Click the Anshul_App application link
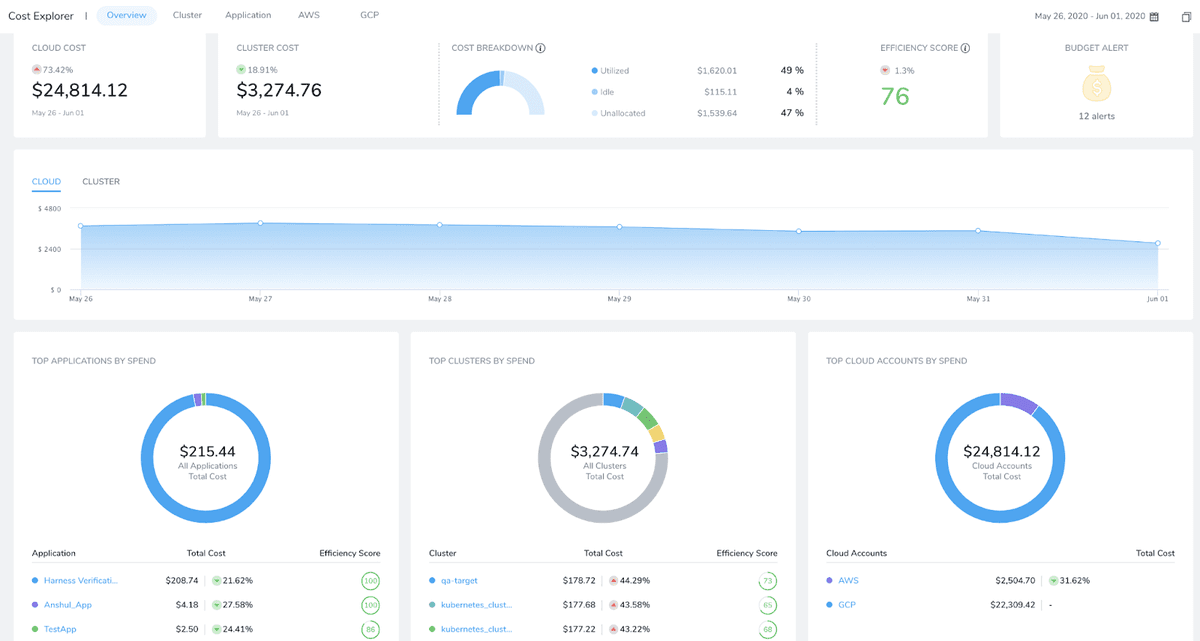 [x=68, y=605]
